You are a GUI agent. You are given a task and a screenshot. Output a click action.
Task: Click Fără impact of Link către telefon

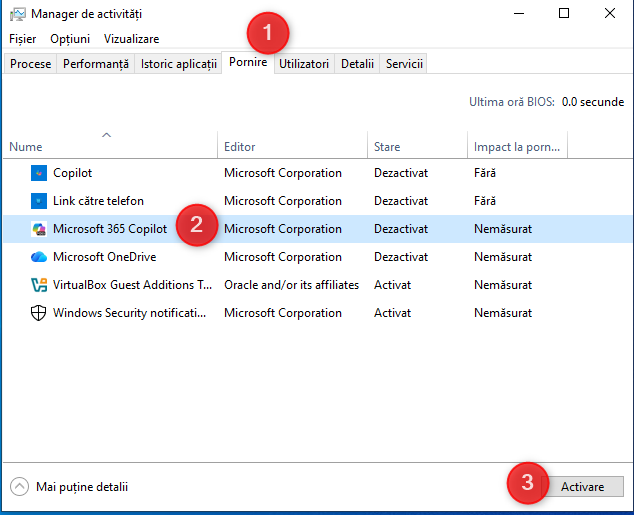(485, 201)
